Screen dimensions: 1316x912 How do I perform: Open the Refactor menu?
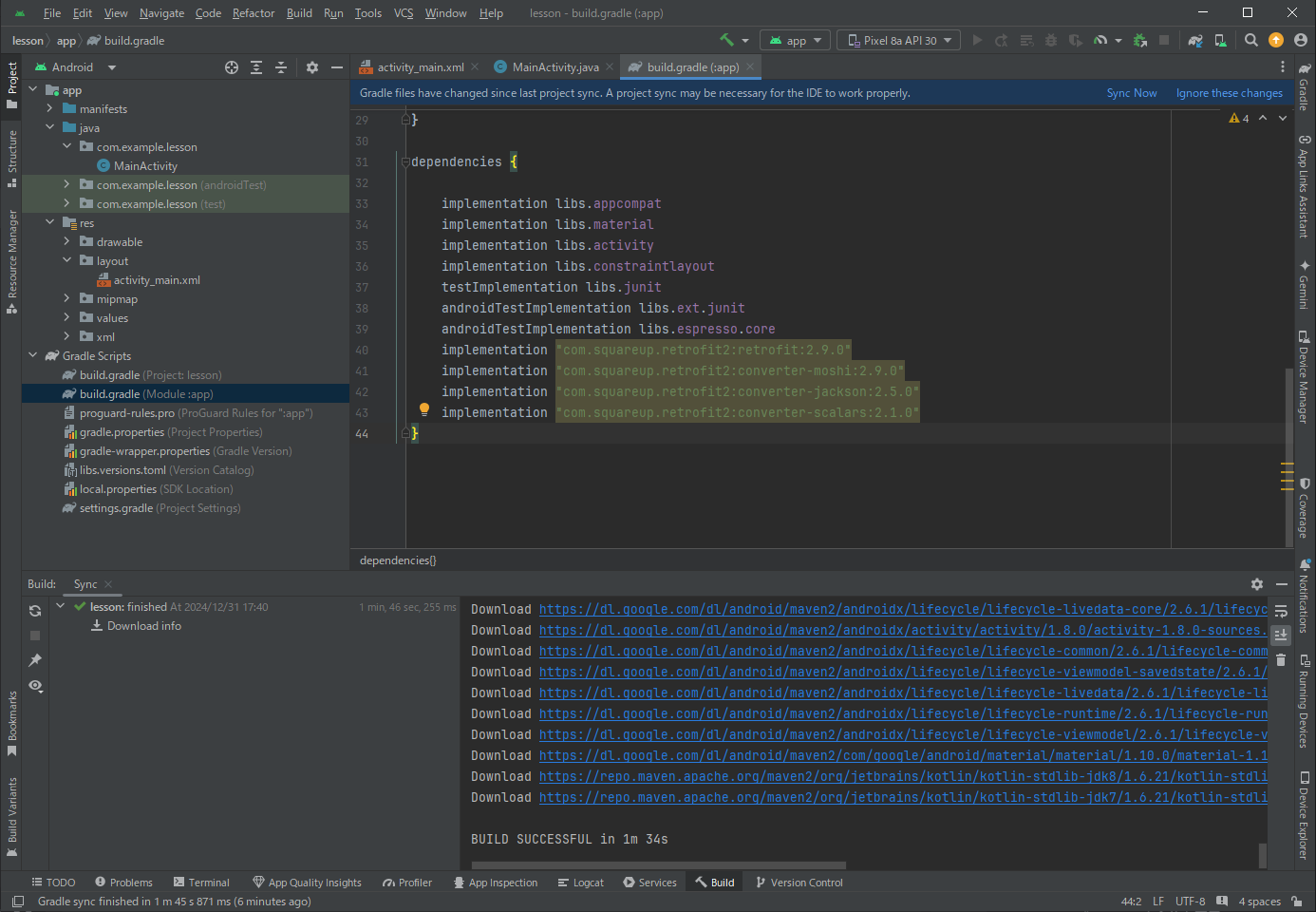click(x=254, y=13)
